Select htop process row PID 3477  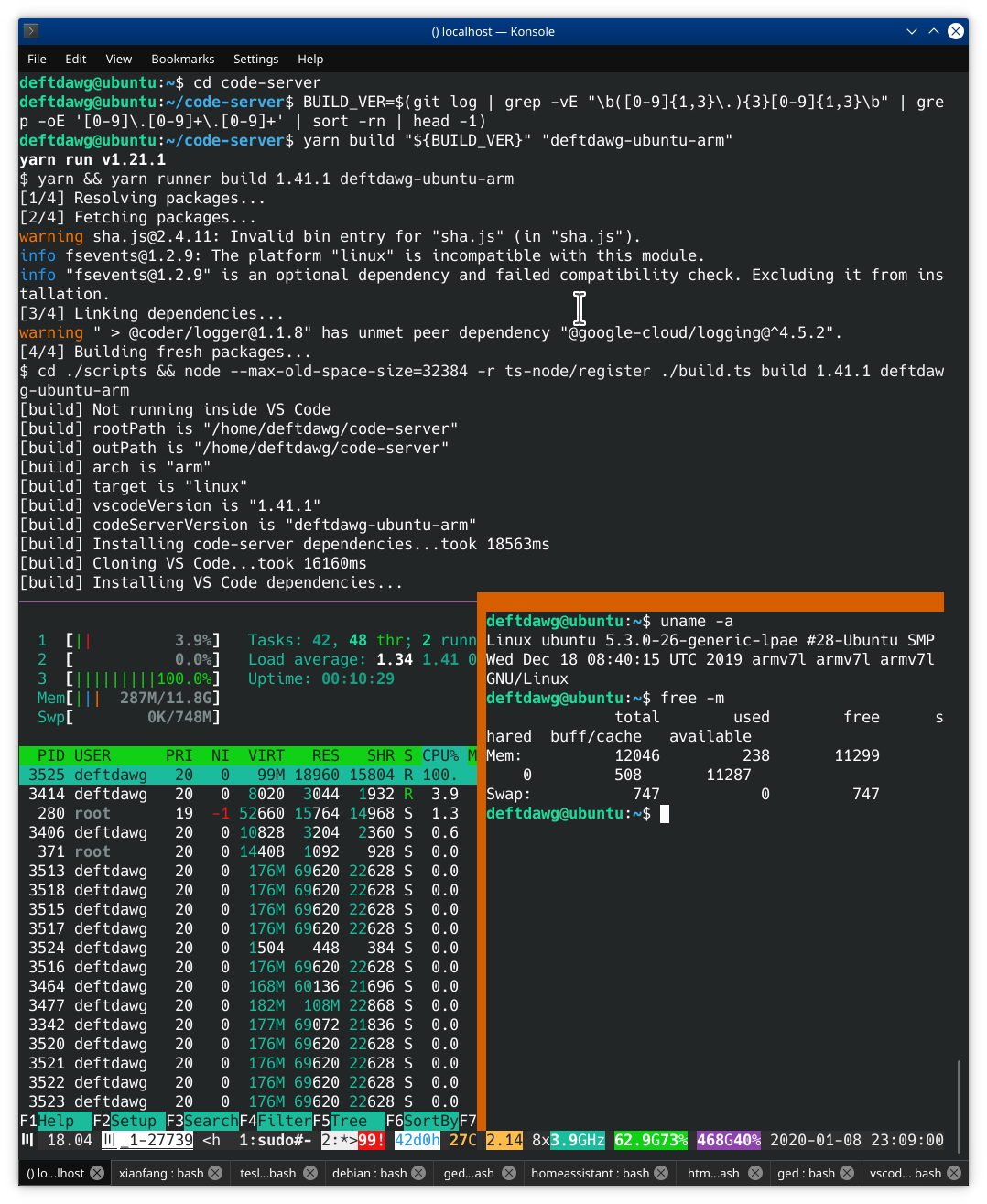248,1005
